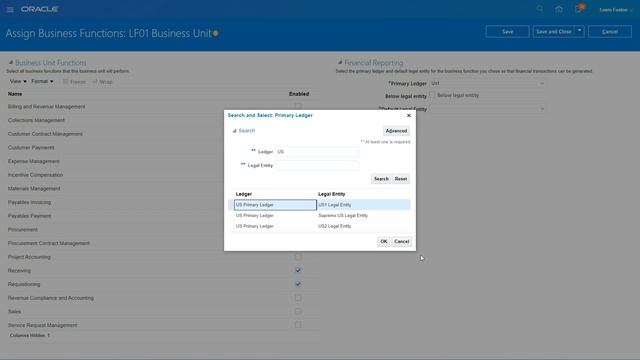
Task: Click the Oracle logo
Action: pyautogui.click(x=40, y=9)
